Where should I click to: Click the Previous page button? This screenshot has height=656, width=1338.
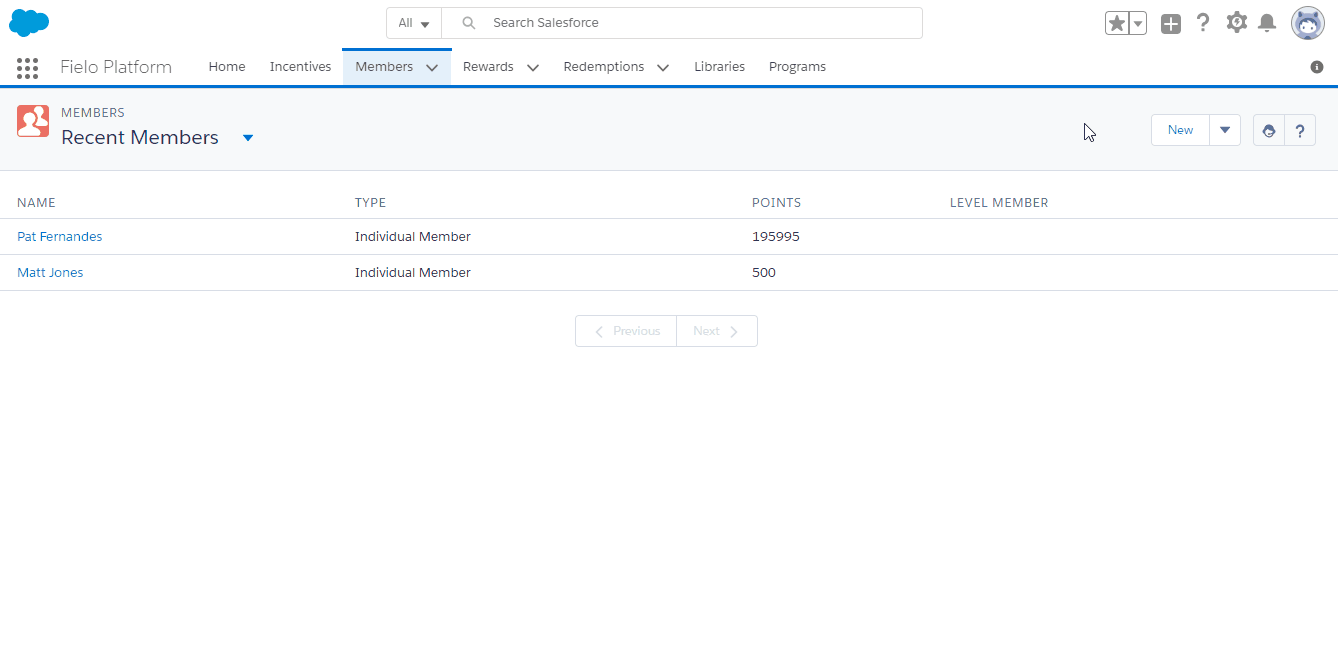click(626, 331)
